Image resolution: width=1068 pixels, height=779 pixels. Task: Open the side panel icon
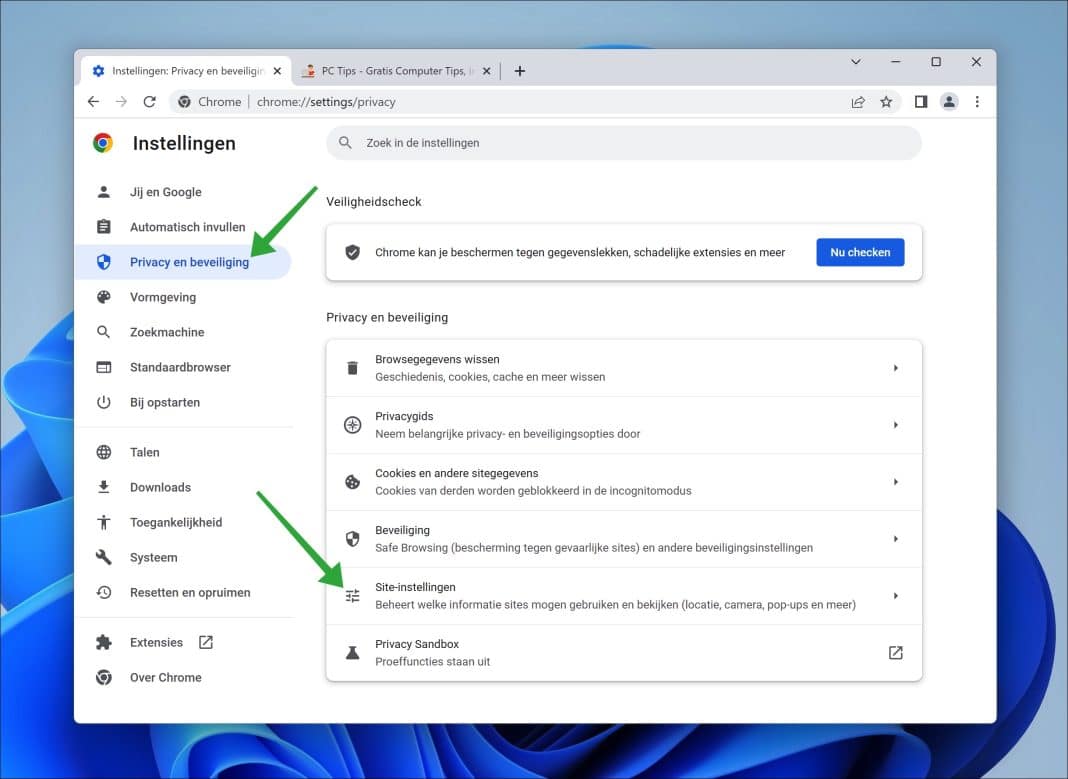click(x=920, y=101)
